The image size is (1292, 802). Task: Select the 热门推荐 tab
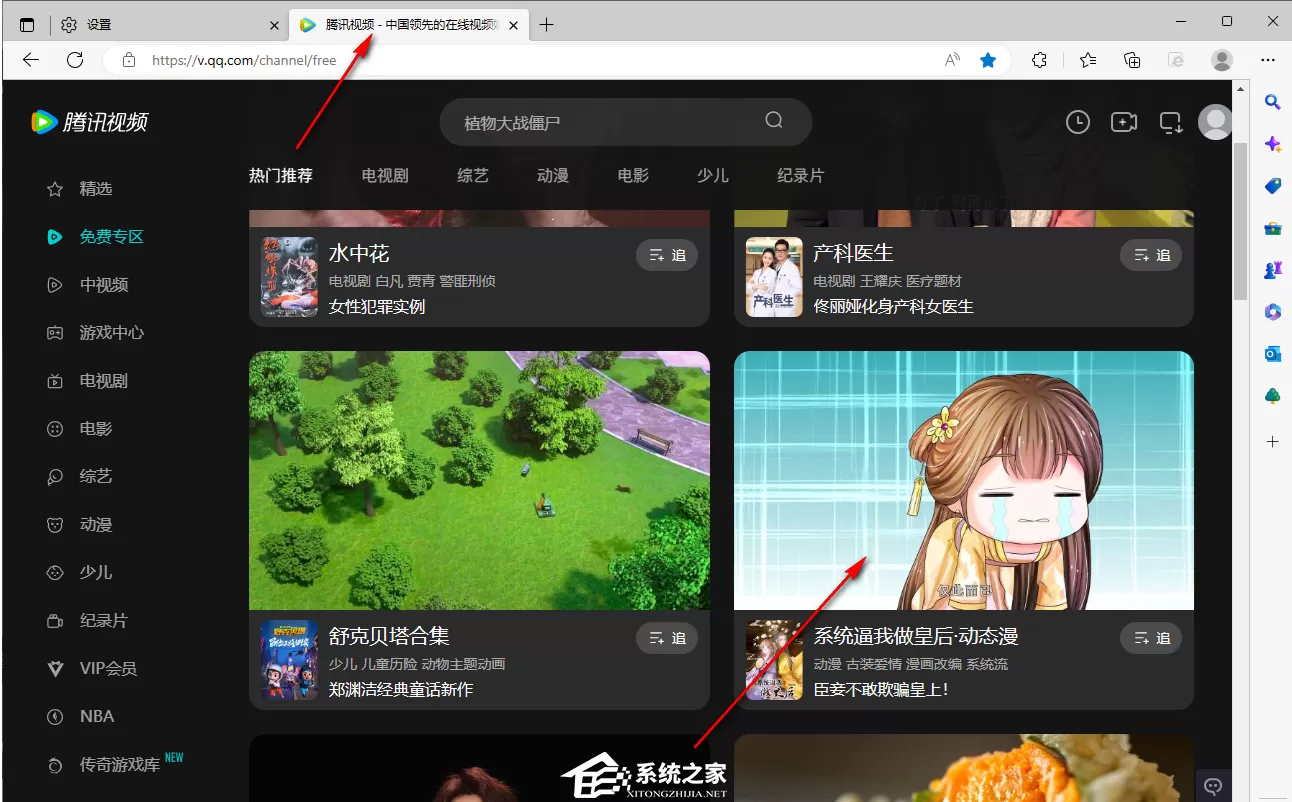(x=281, y=176)
